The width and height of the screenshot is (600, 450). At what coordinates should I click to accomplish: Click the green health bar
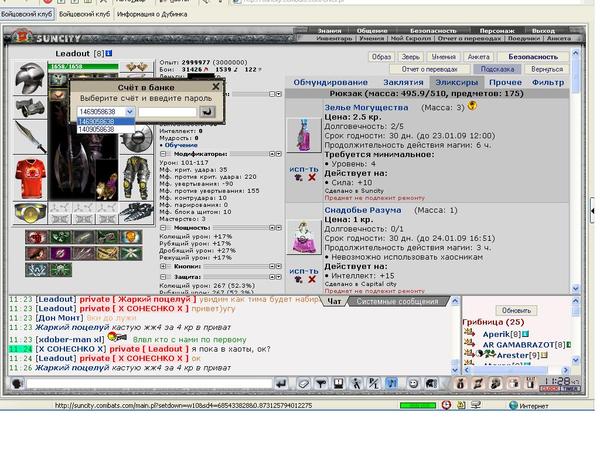pos(83,67)
